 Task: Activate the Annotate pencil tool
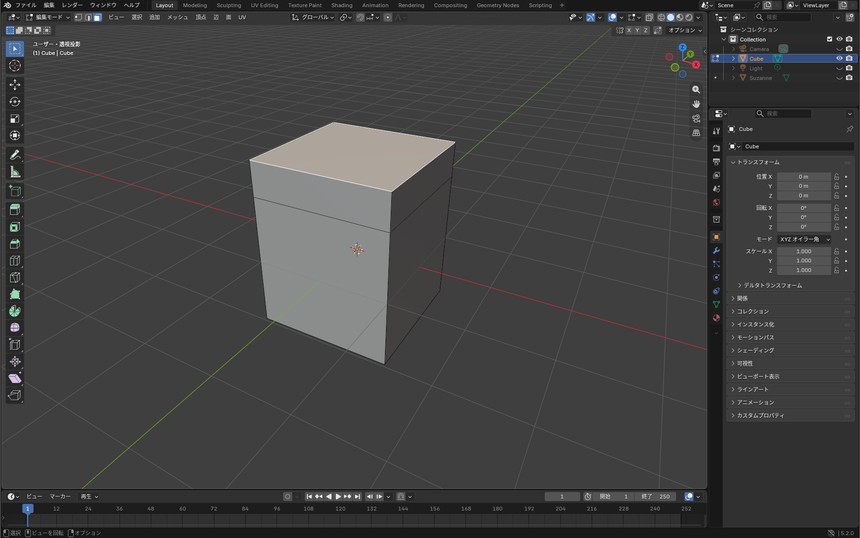point(15,155)
